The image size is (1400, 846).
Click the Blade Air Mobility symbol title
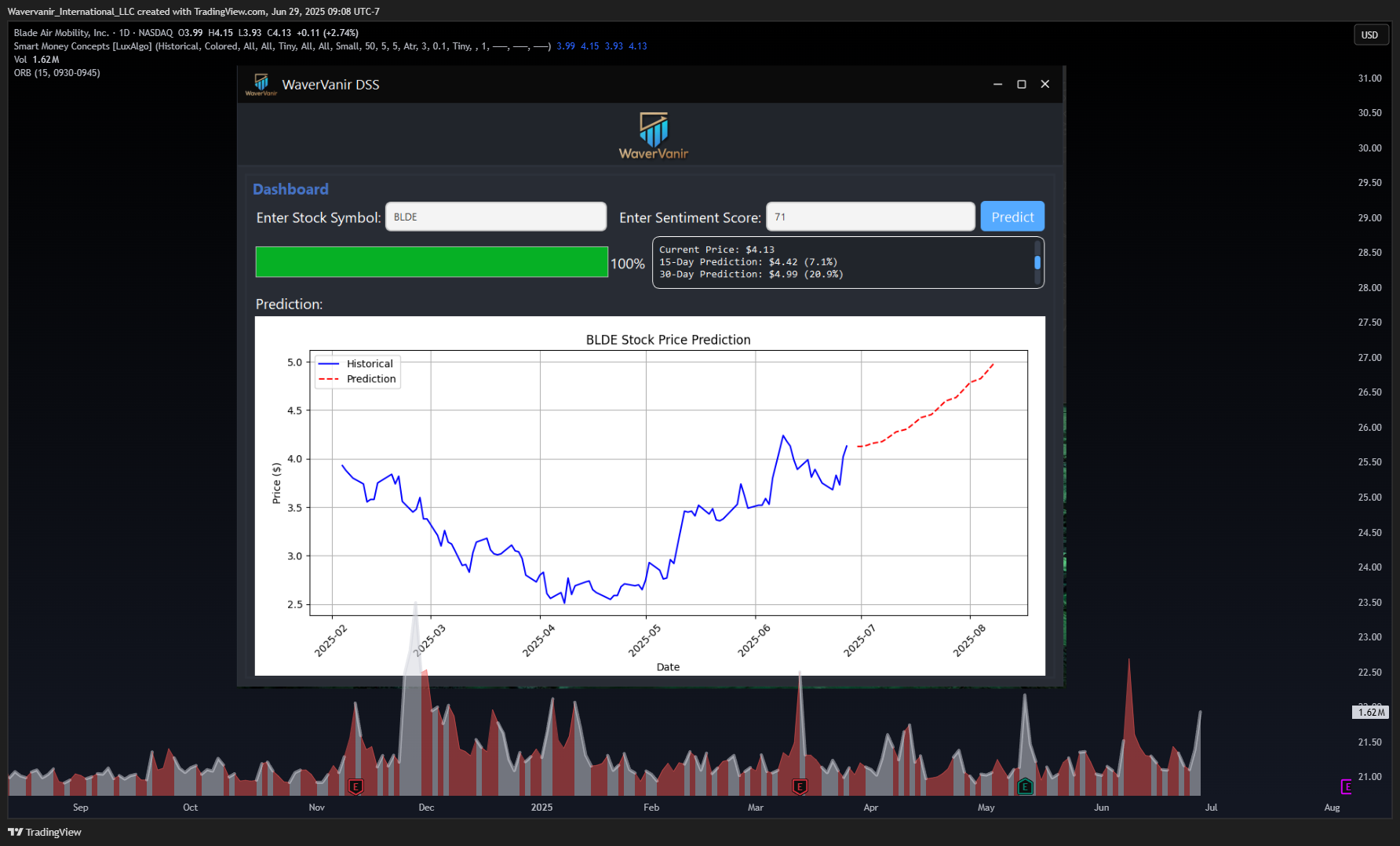tap(61, 33)
